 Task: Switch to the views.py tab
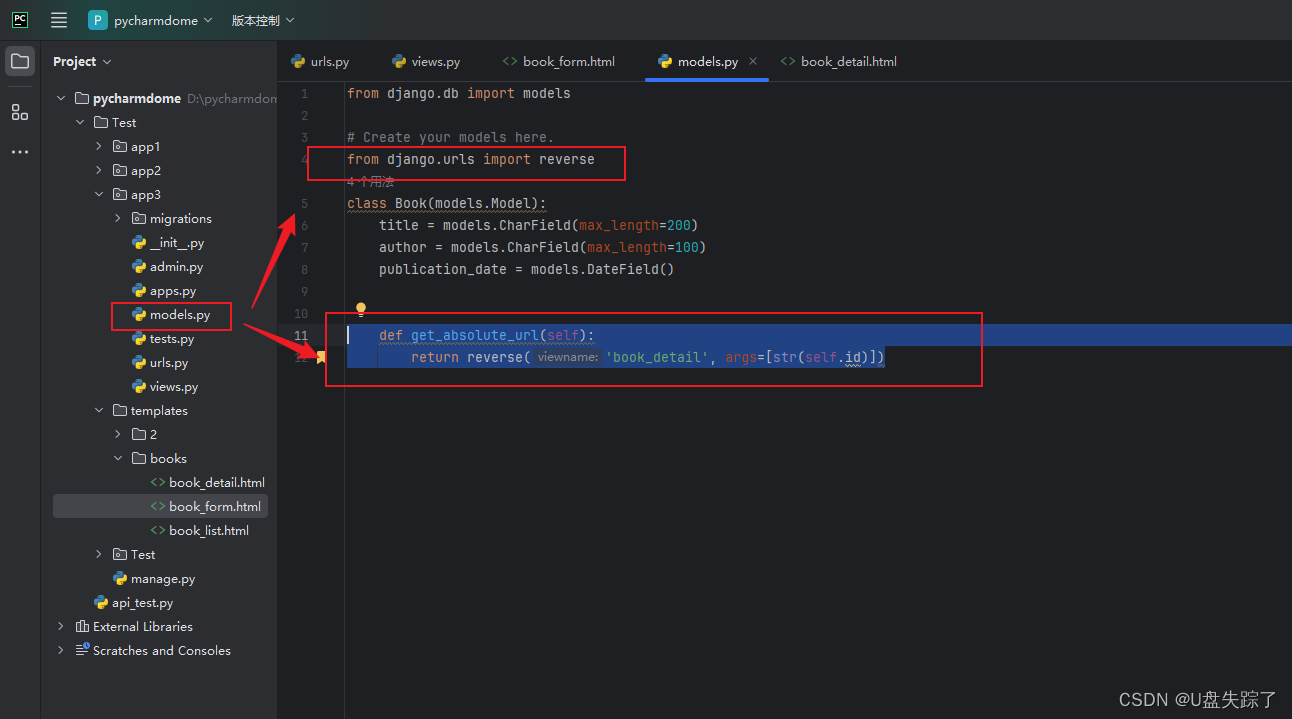click(x=434, y=61)
